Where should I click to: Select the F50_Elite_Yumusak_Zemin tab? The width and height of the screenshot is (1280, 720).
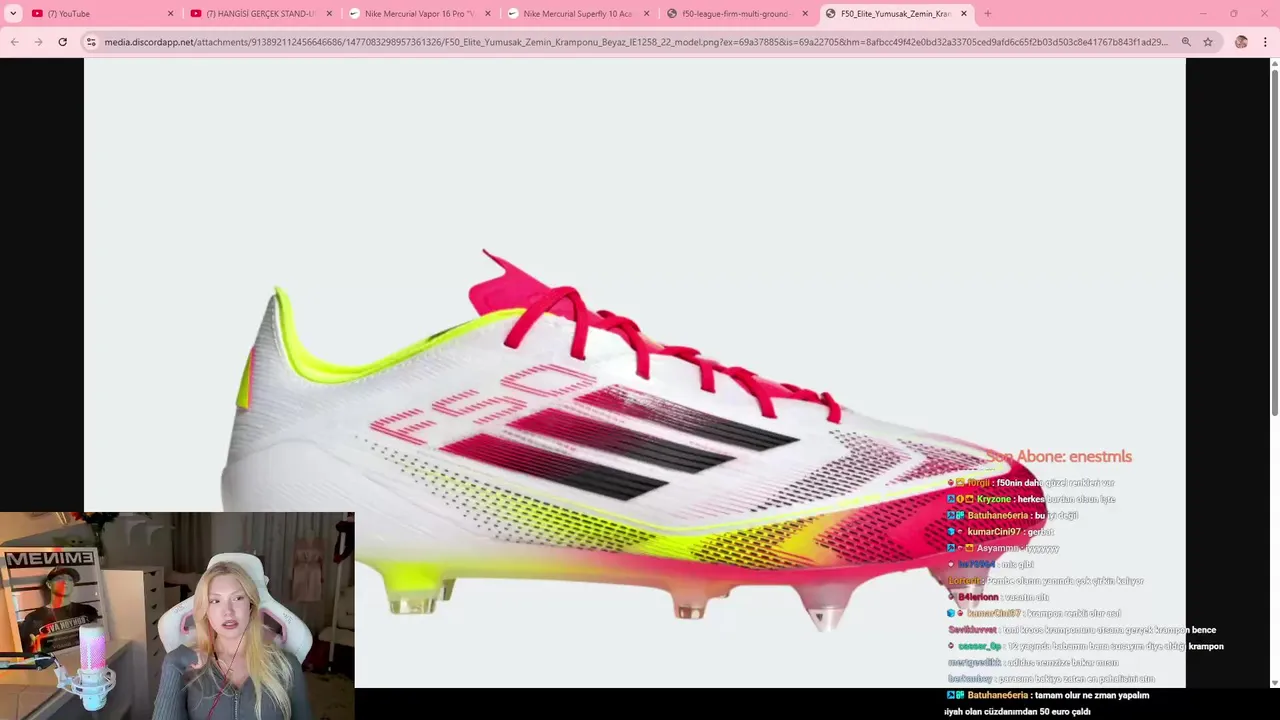(x=896, y=13)
